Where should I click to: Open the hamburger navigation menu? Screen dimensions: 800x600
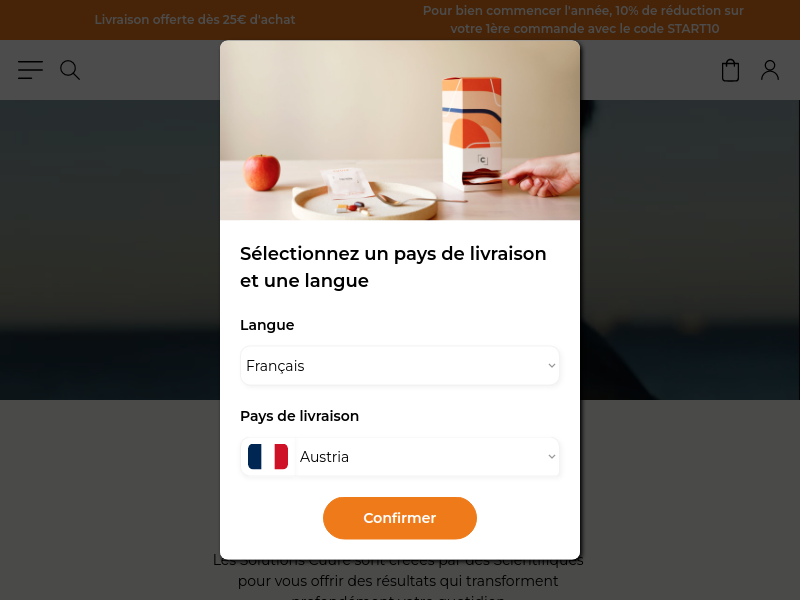coord(30,70)
